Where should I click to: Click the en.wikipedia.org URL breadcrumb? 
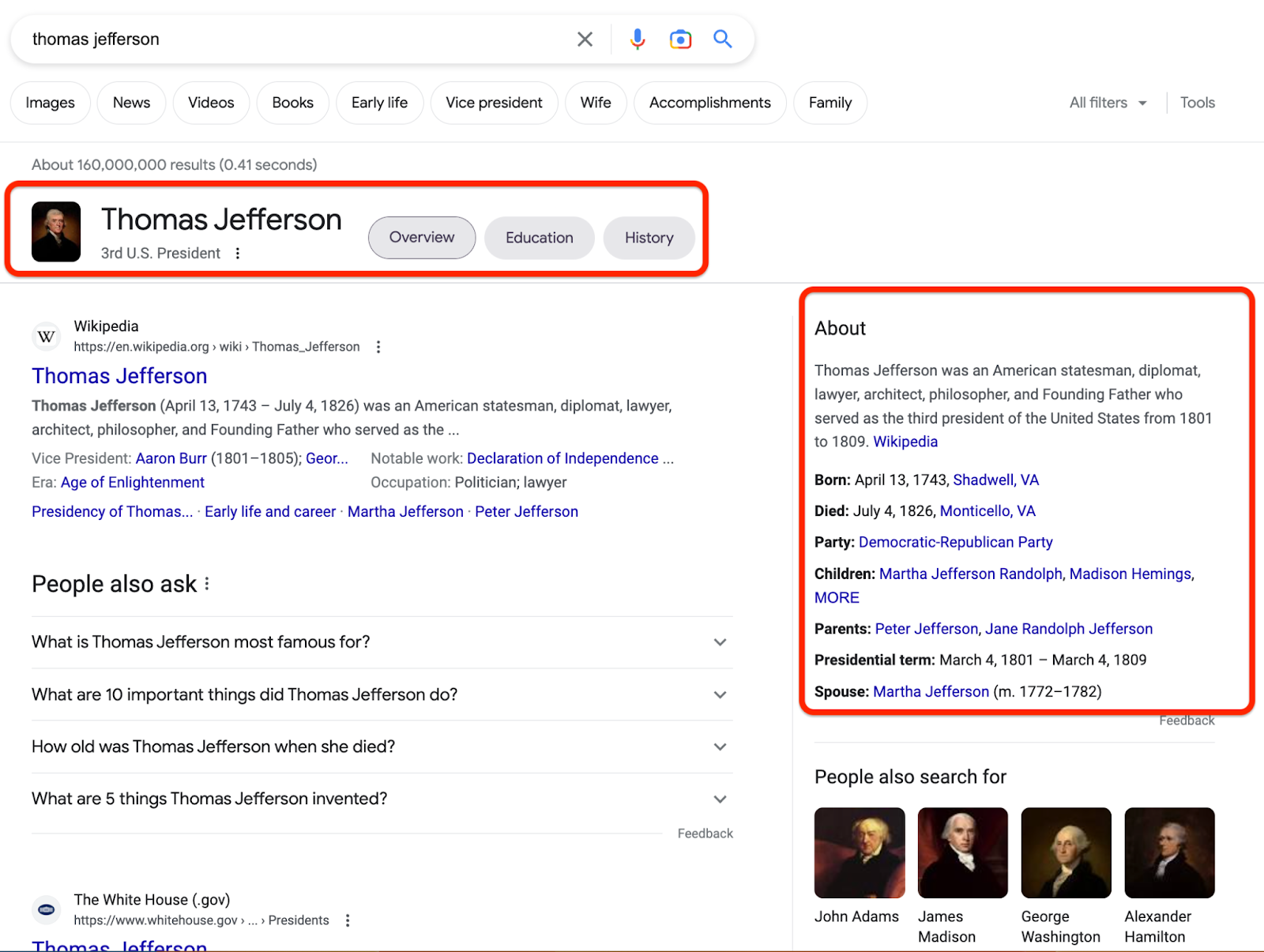point(216,347)
